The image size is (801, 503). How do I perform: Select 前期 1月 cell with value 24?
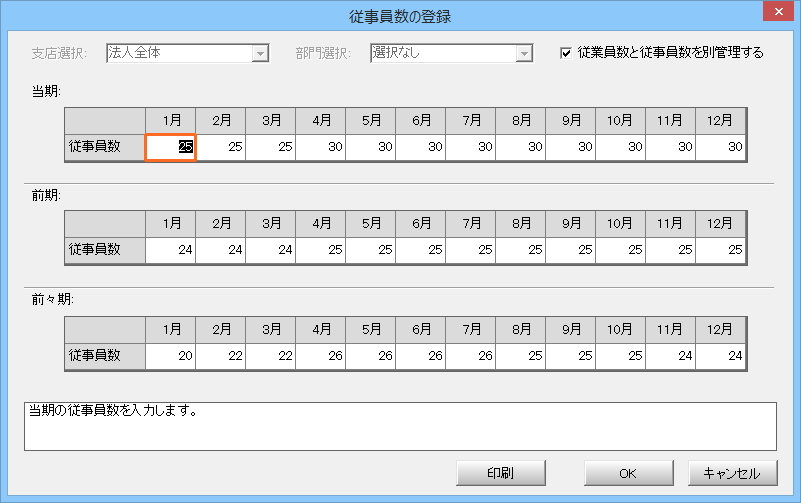(x=170, y=250)
